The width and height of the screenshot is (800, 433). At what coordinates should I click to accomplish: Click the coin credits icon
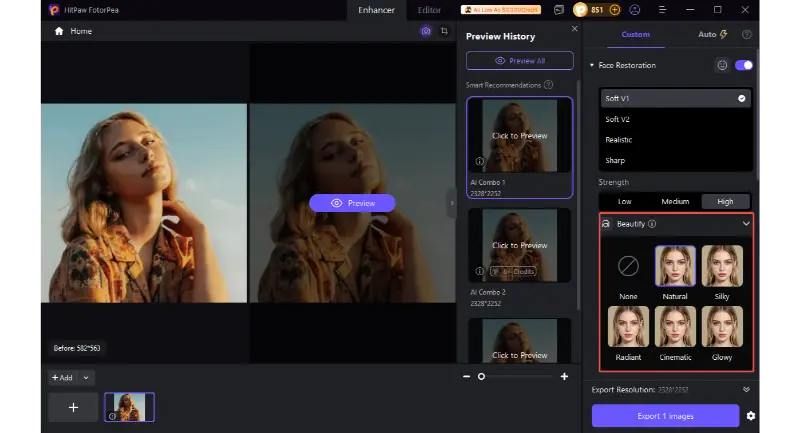581,10
